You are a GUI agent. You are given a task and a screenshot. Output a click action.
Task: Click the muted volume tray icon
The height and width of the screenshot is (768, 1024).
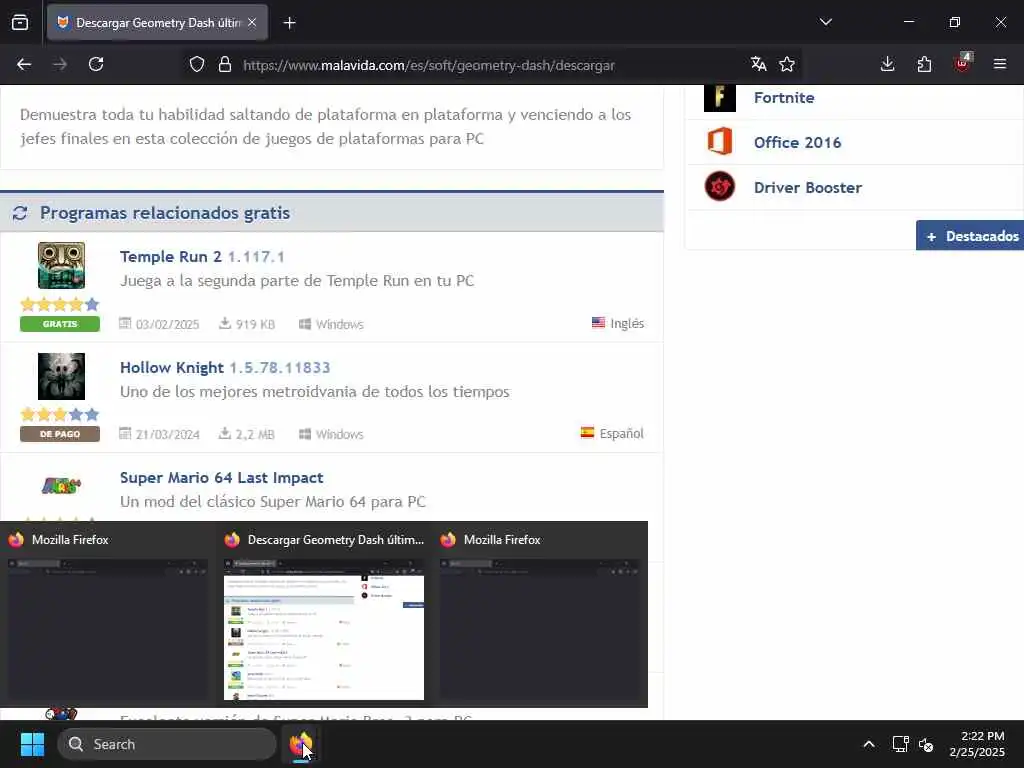(x=926, y=744)
